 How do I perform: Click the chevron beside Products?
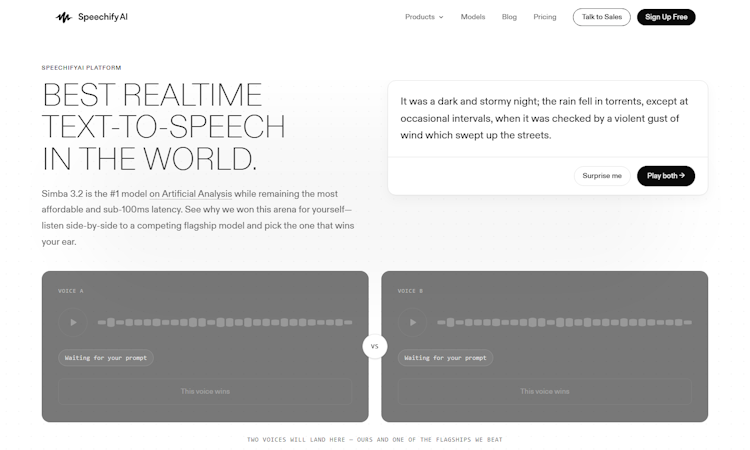pos(441,17)
